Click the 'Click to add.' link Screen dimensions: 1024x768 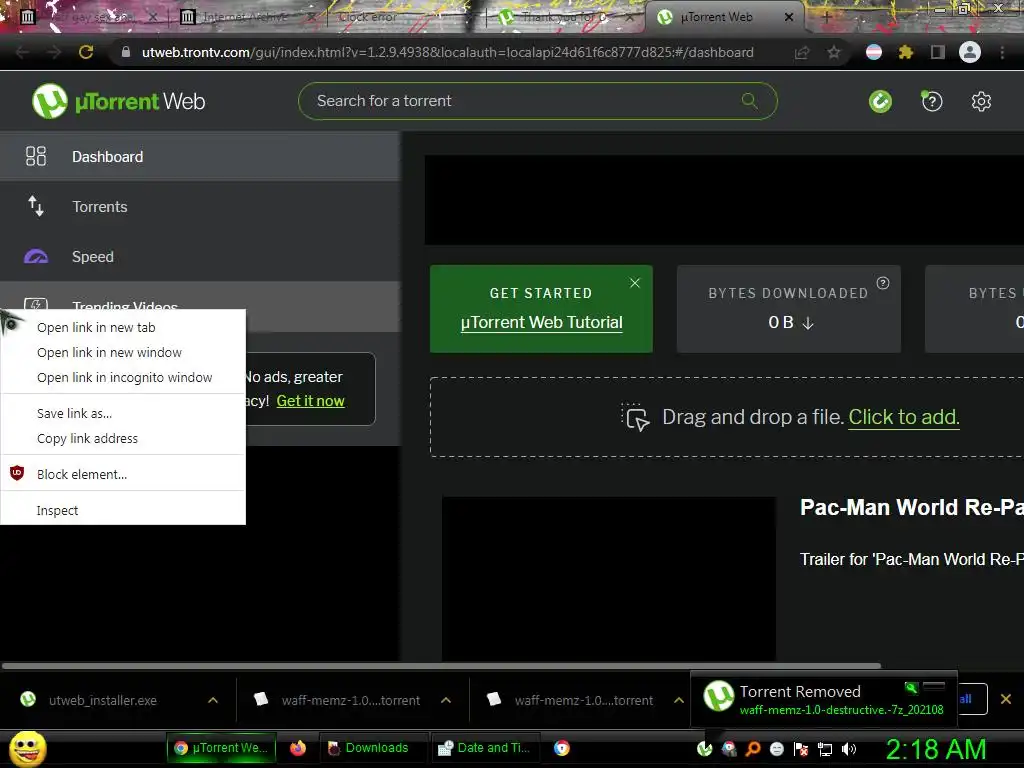point(904,417)
